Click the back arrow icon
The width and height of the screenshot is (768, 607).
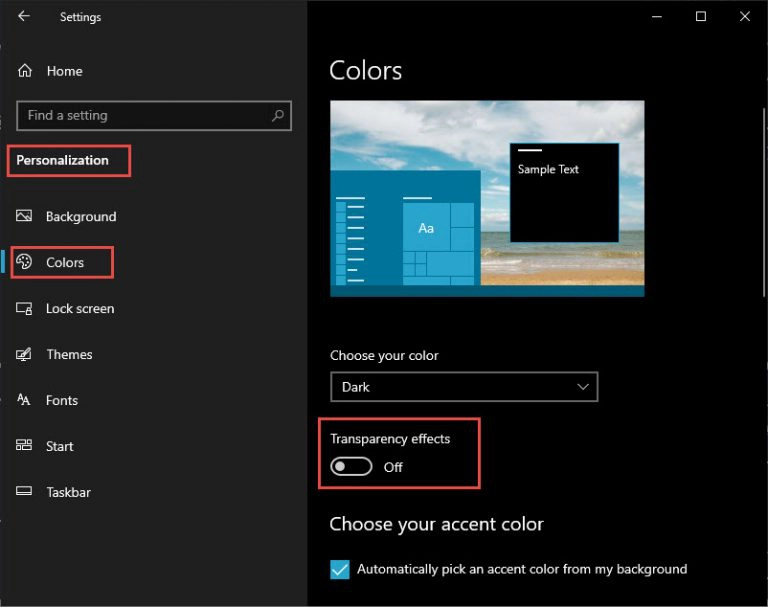coord(24,16)
